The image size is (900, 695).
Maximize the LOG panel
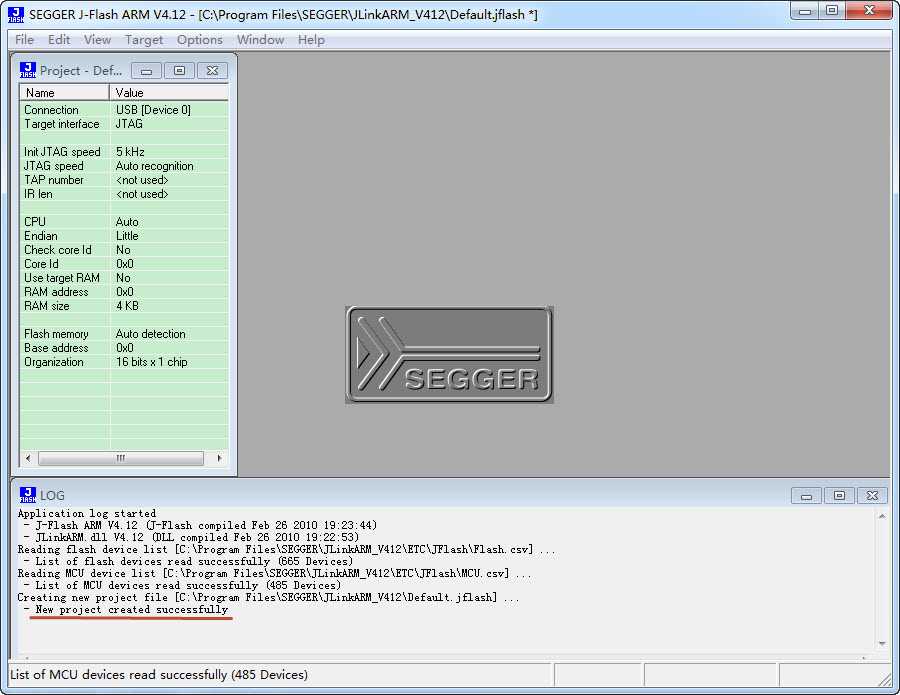pos(839,495)
